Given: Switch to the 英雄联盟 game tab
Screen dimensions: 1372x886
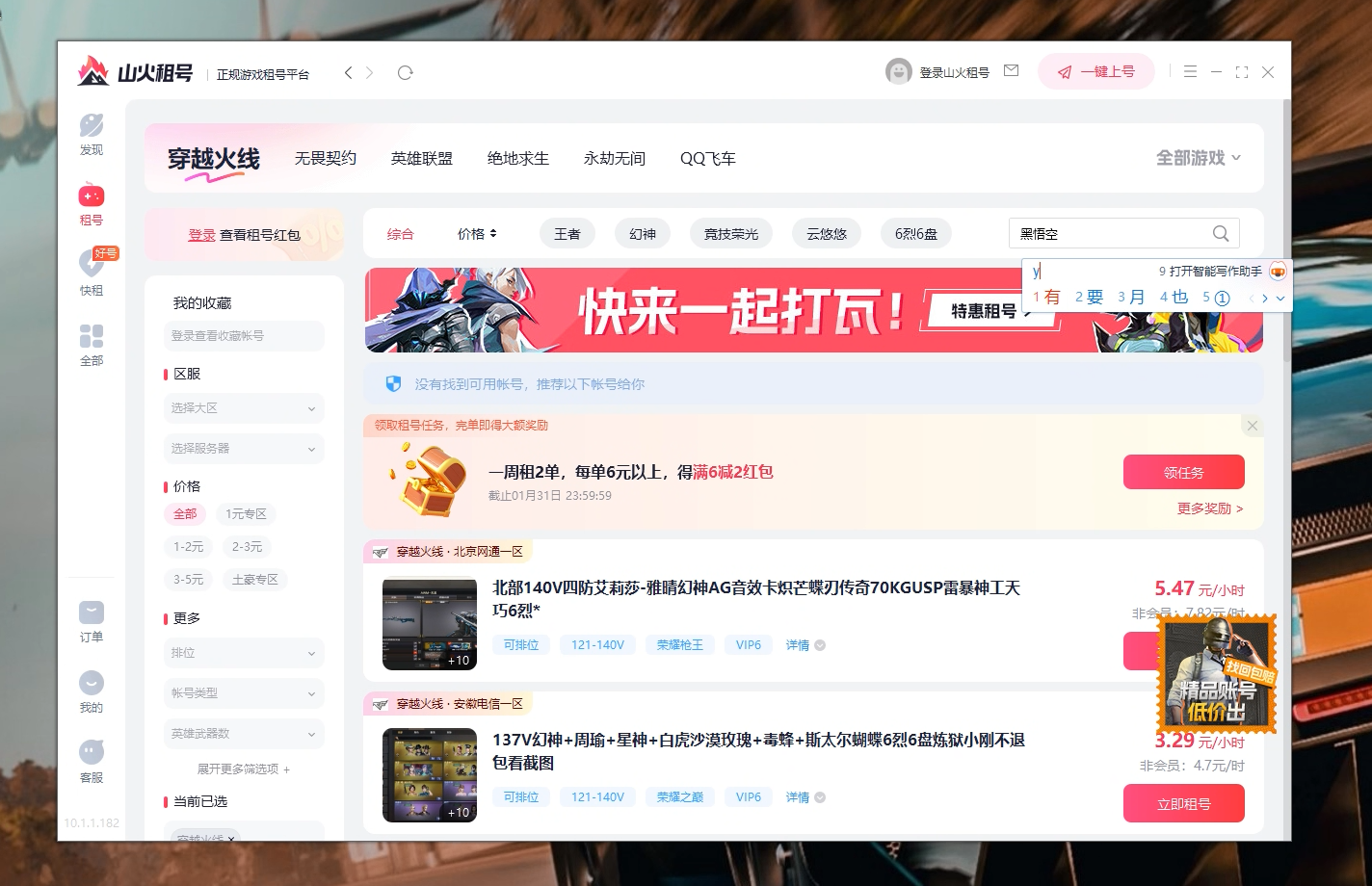Looking at the screenshot, I should (422, 159).
